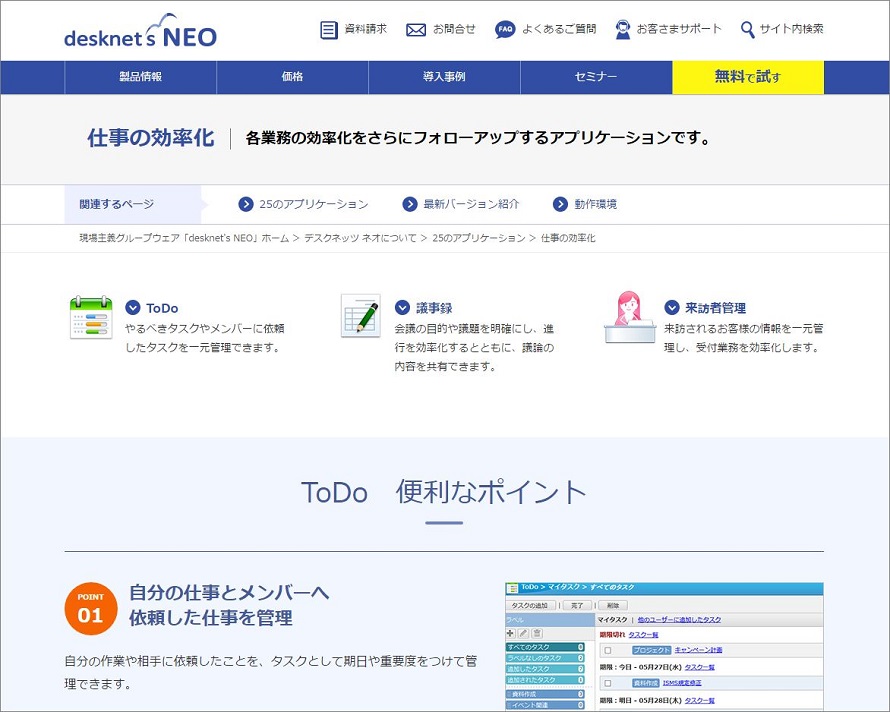Open the よくあるご質問 link
890x712 pixels.
pos(559,29)
